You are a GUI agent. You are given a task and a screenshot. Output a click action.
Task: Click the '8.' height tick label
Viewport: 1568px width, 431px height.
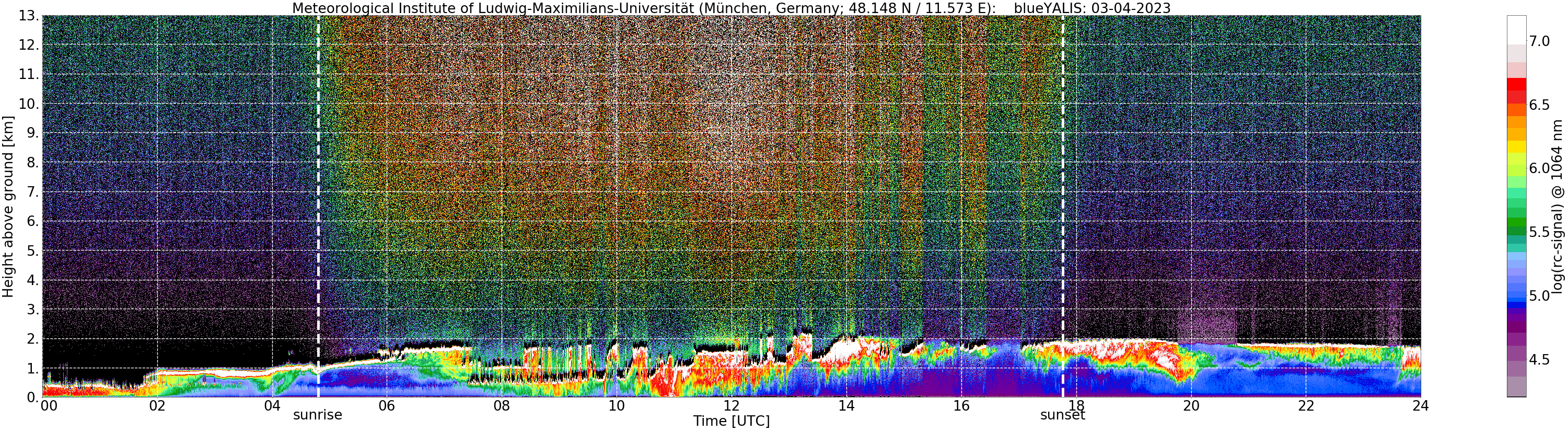click(x=33, y=162)
